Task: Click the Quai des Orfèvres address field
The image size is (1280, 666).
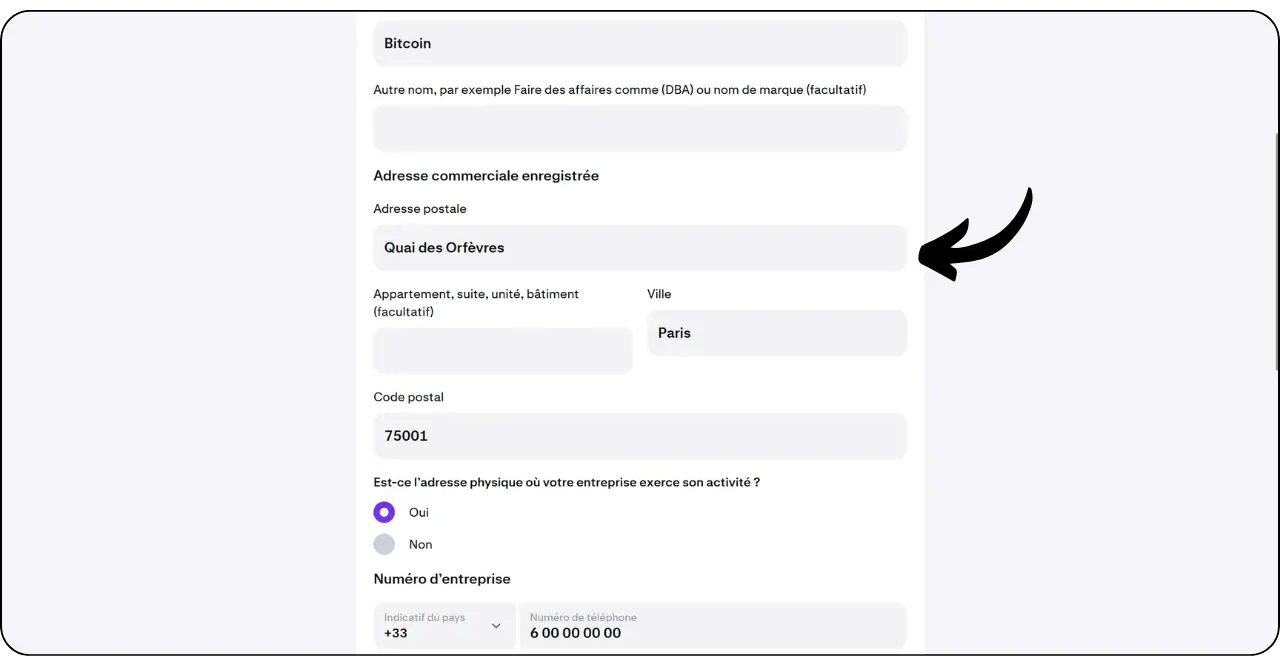Action: click(640, 248)
